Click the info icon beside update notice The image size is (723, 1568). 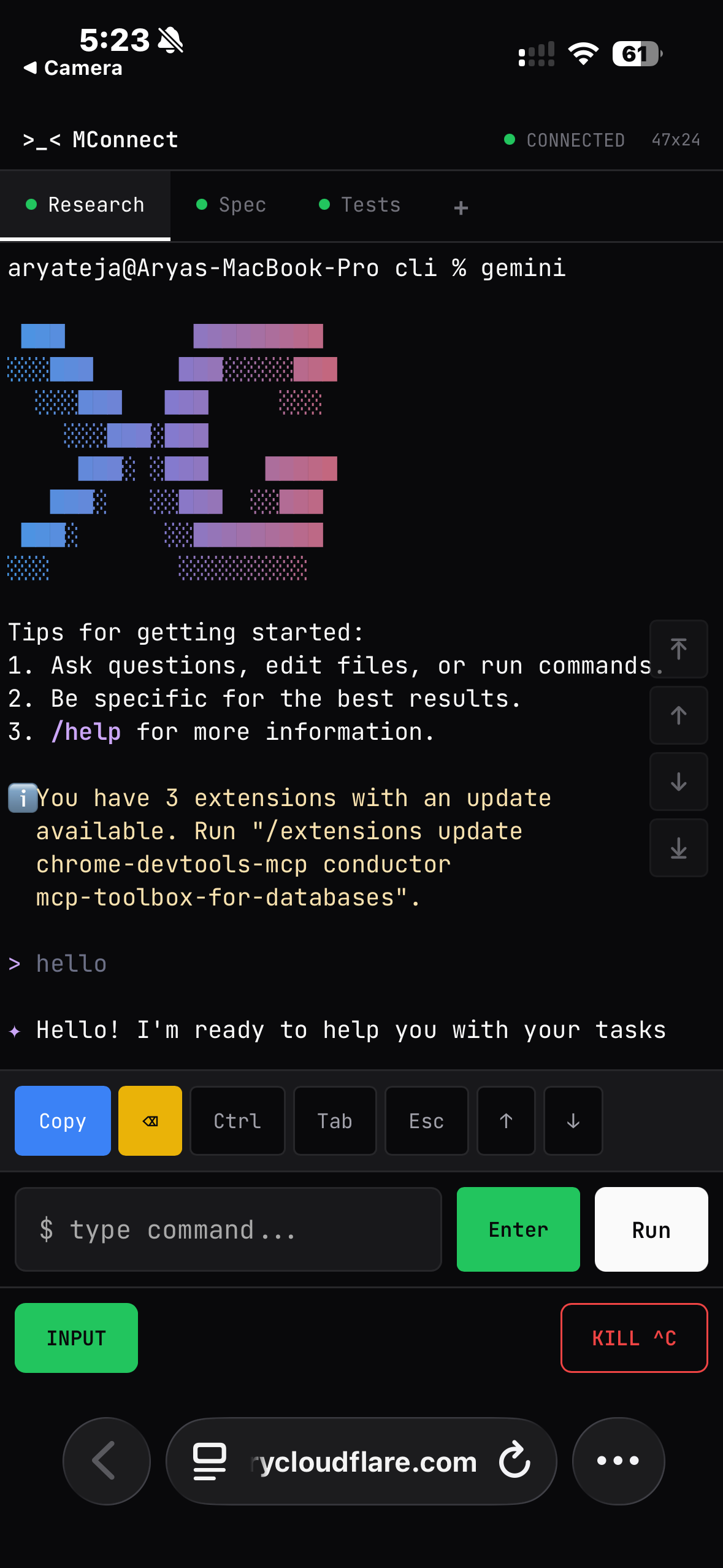[x=23, y=798]
